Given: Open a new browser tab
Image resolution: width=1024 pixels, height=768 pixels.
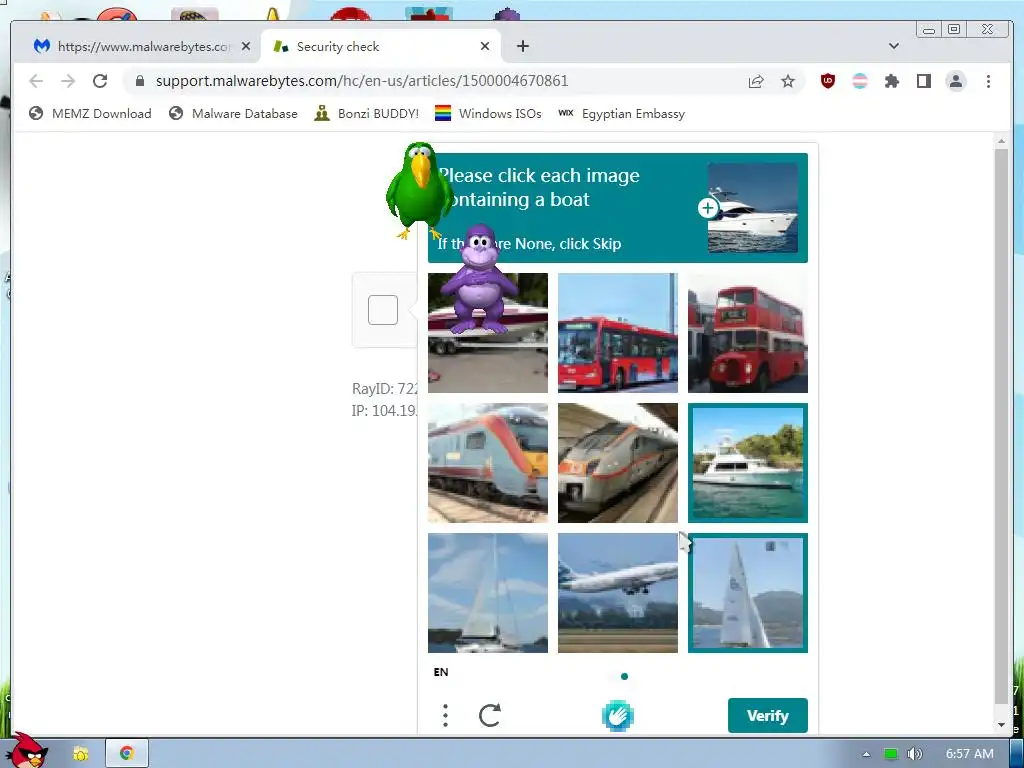Looking at the screenshot, I should point(522,46).
